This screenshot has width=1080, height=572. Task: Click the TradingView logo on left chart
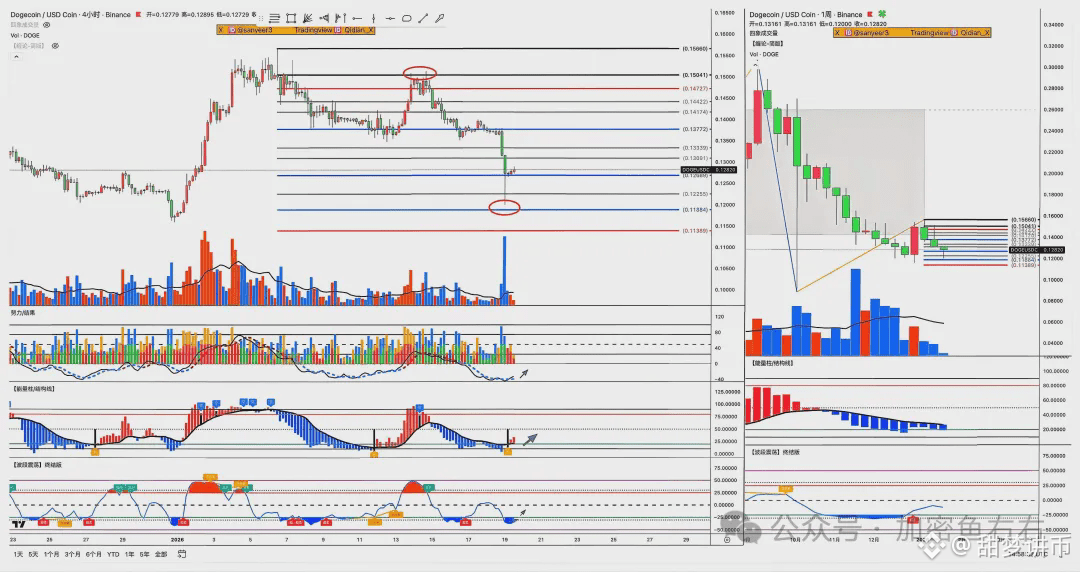pos(18,525)
